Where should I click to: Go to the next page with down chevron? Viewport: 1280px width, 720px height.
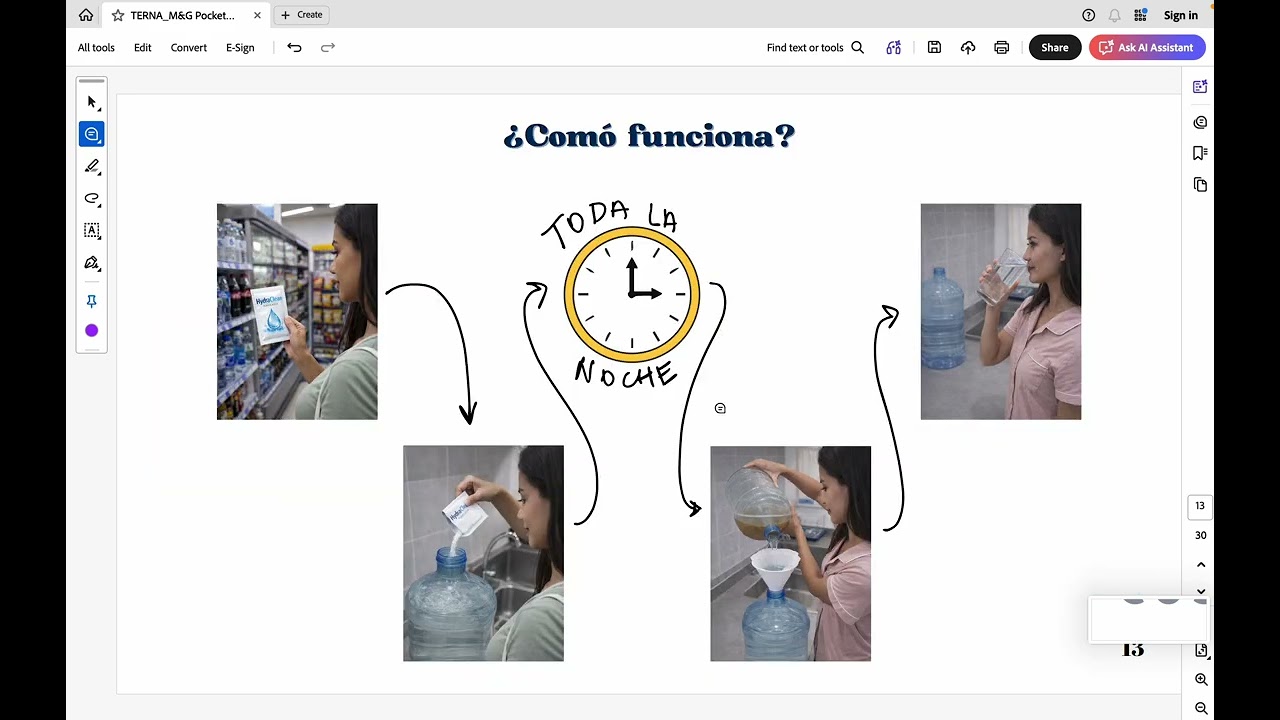click(x=1201, y=590)
